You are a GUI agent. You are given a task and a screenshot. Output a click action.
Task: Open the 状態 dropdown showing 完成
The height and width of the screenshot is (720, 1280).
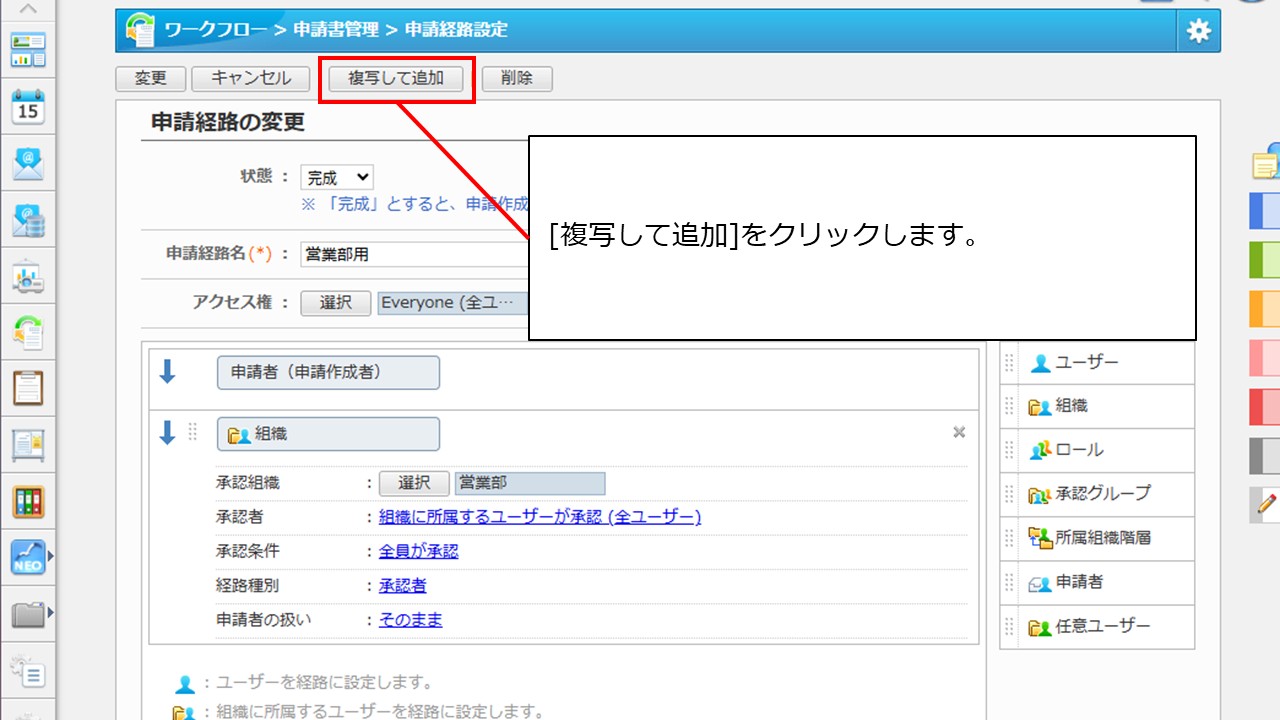coord(337,178)
